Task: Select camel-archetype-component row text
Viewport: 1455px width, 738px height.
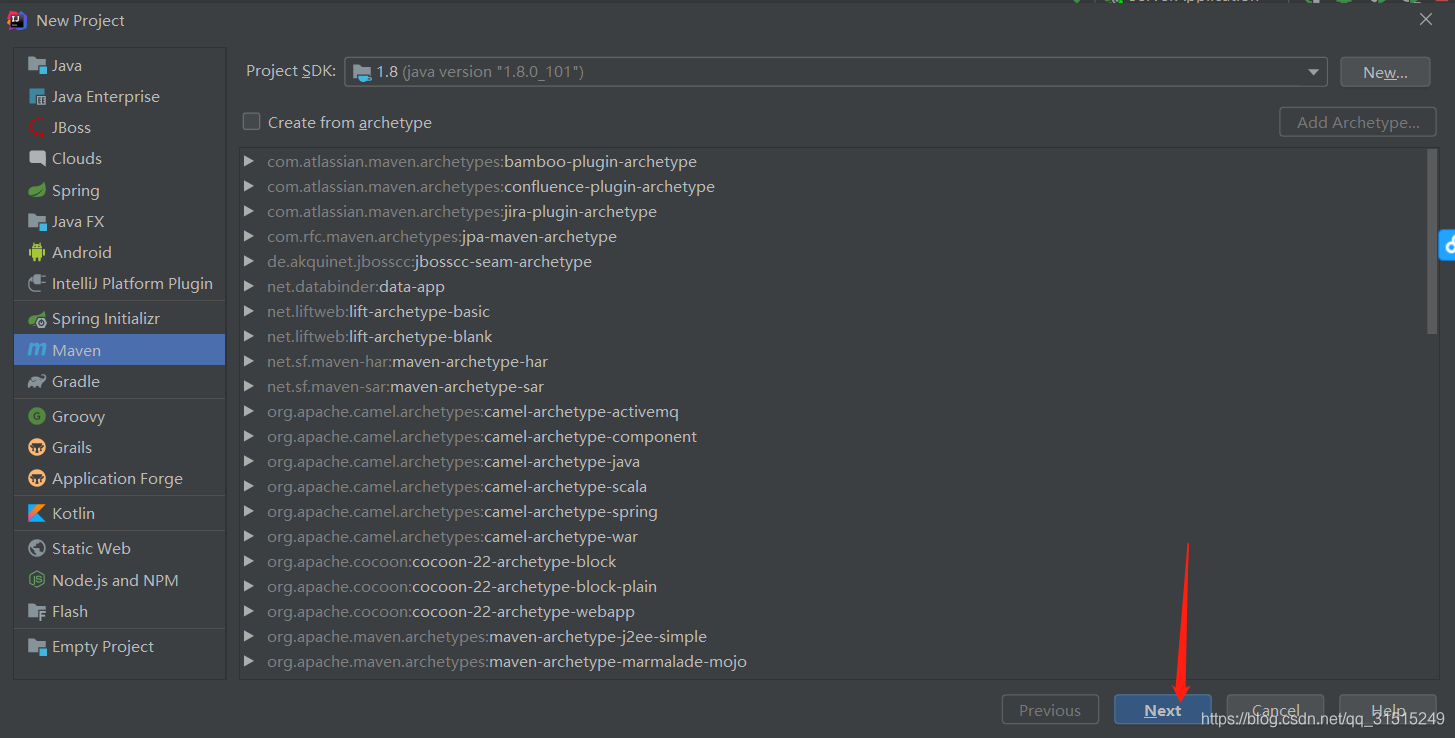Action: (482, 436)
